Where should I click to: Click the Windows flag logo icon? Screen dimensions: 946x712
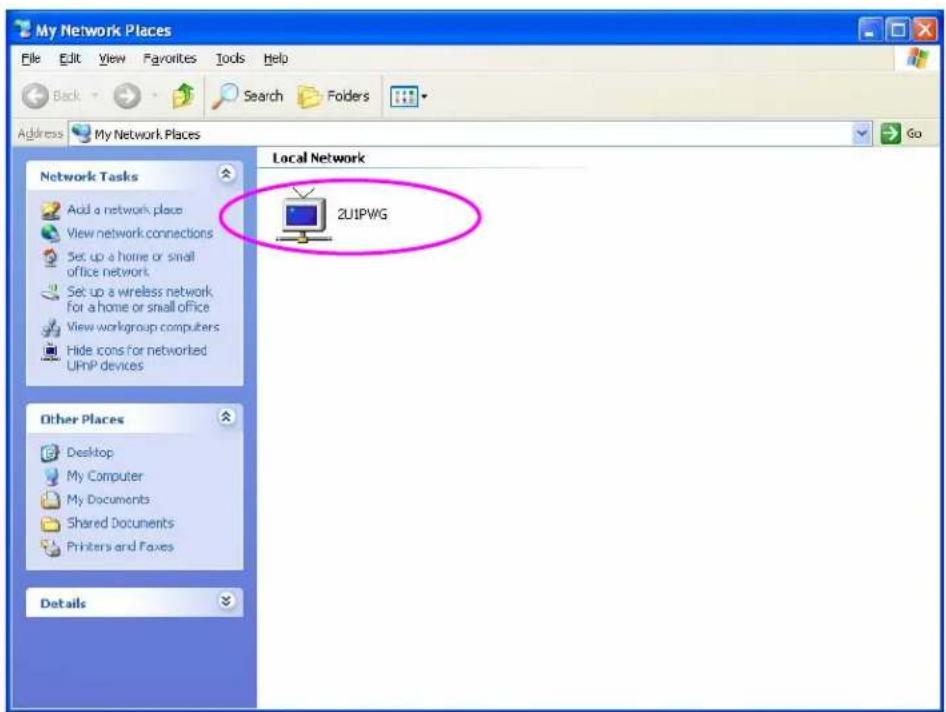(918, 59)
